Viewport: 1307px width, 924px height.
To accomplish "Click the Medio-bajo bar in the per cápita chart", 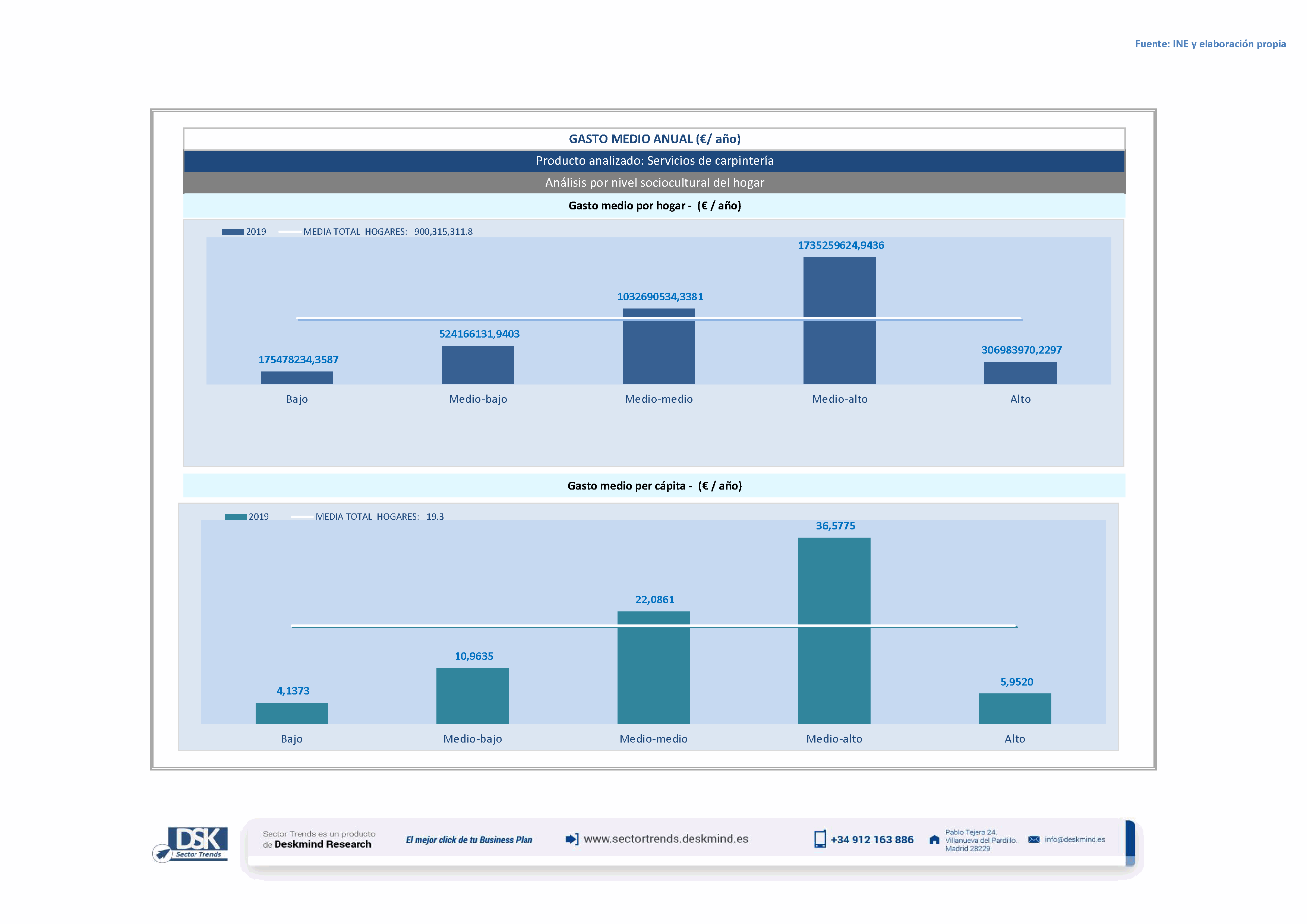I will (473, 696).
